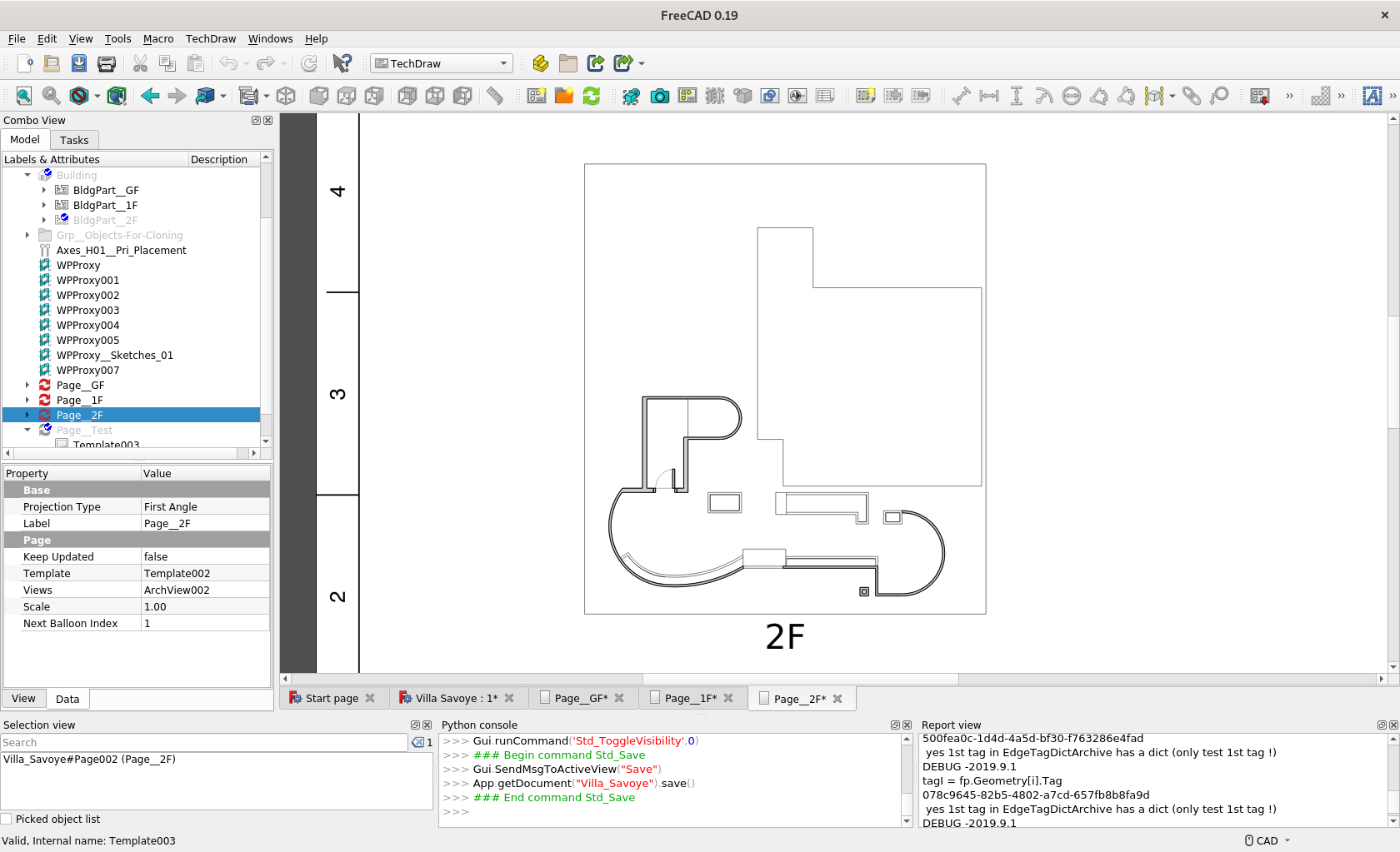Click the Fit All view icon
This screenshot has width=1400, height=852.
(24, 96)
